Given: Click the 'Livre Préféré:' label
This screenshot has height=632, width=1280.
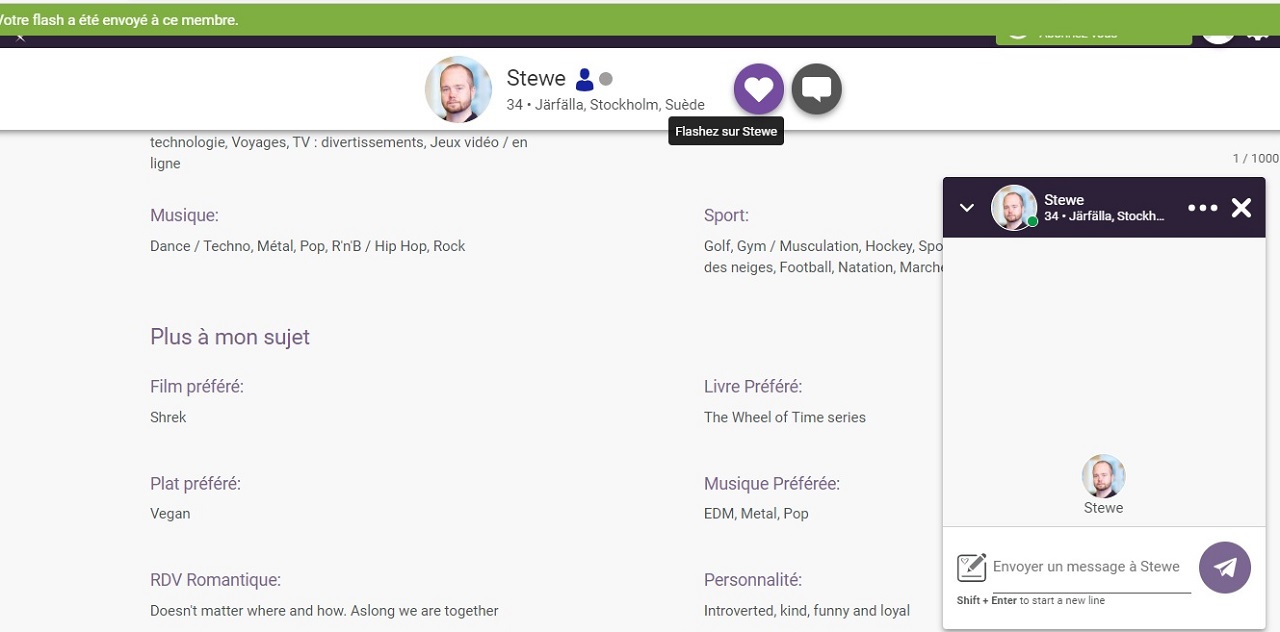Looking at the screenshot, I should (x=753, y=386).
